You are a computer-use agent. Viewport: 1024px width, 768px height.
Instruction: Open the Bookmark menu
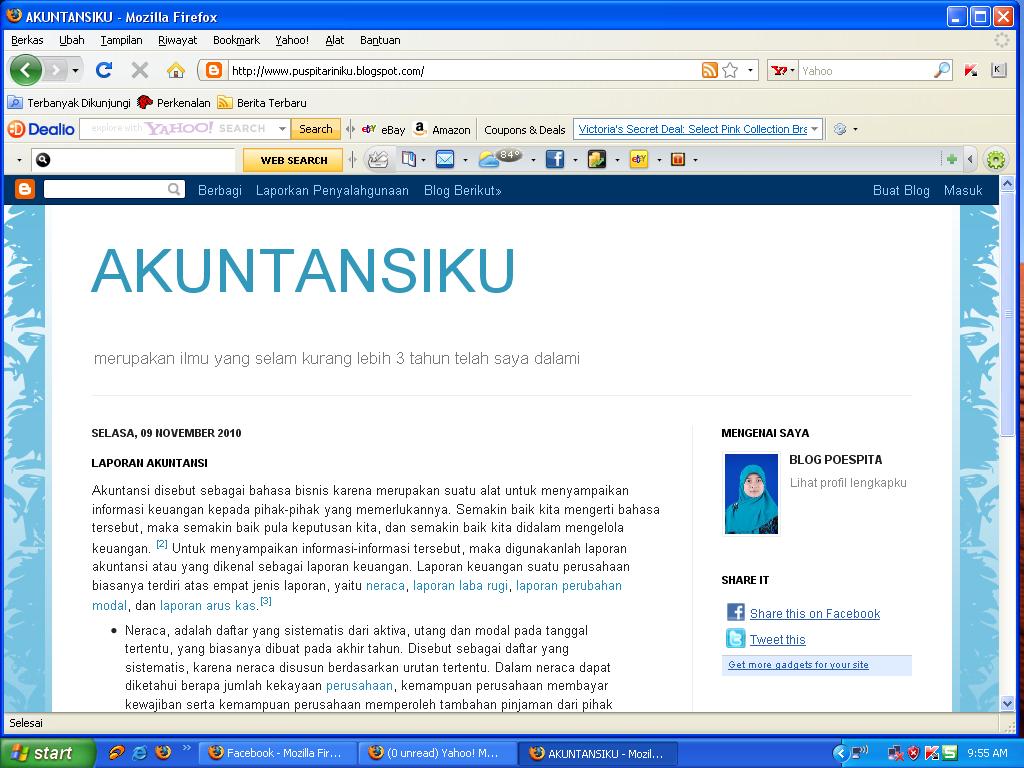coord(236,40)
